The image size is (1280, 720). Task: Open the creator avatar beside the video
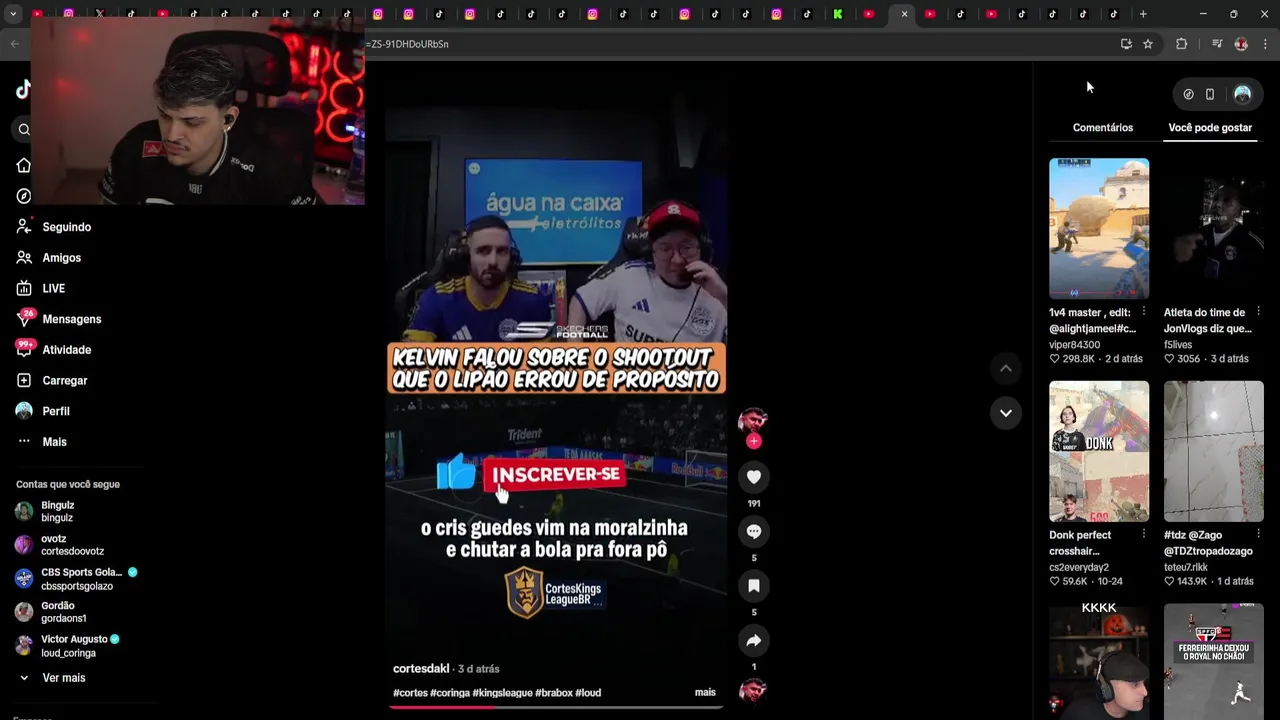752,420
